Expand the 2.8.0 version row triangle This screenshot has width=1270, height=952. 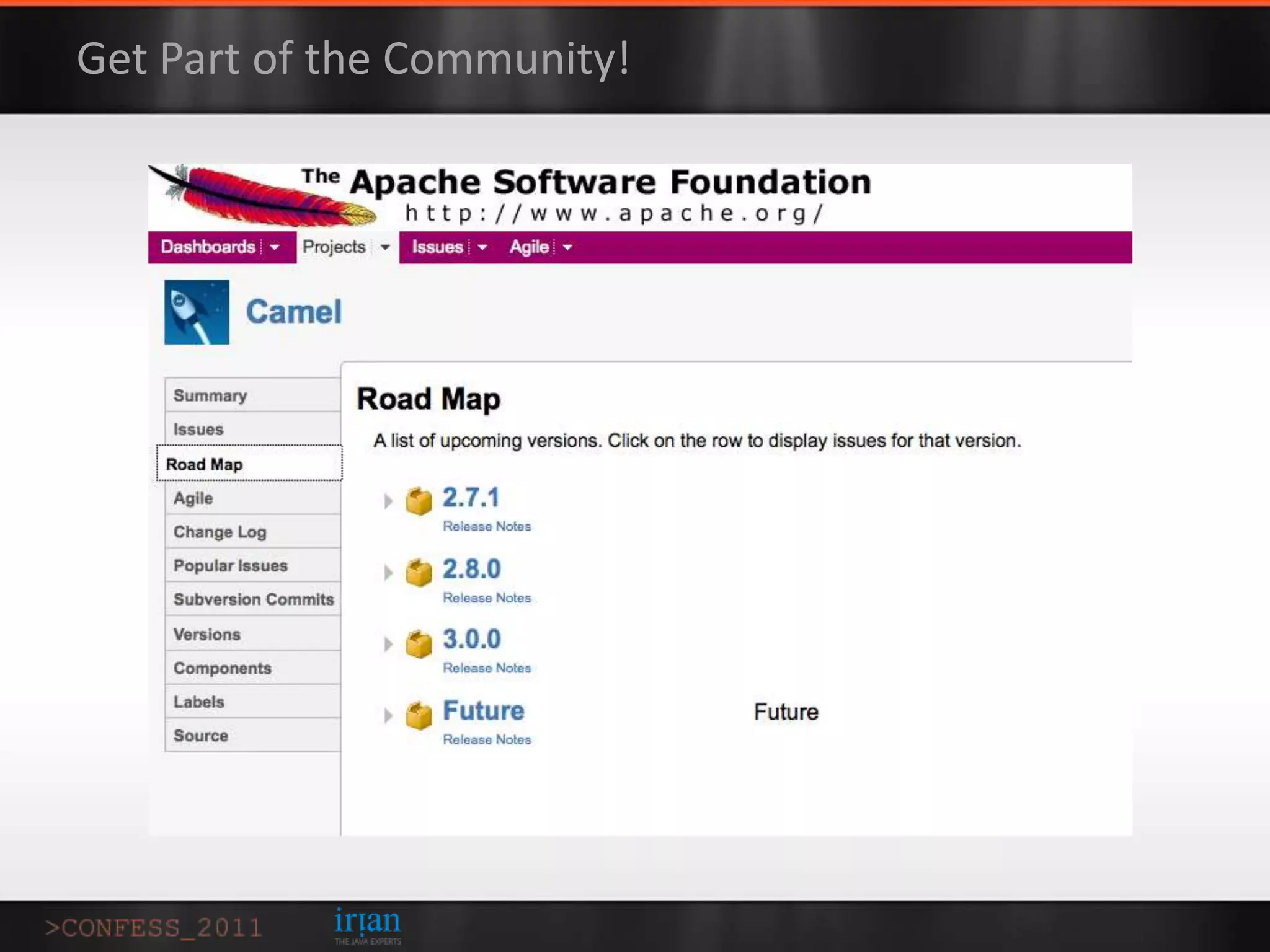coord(388,572)
